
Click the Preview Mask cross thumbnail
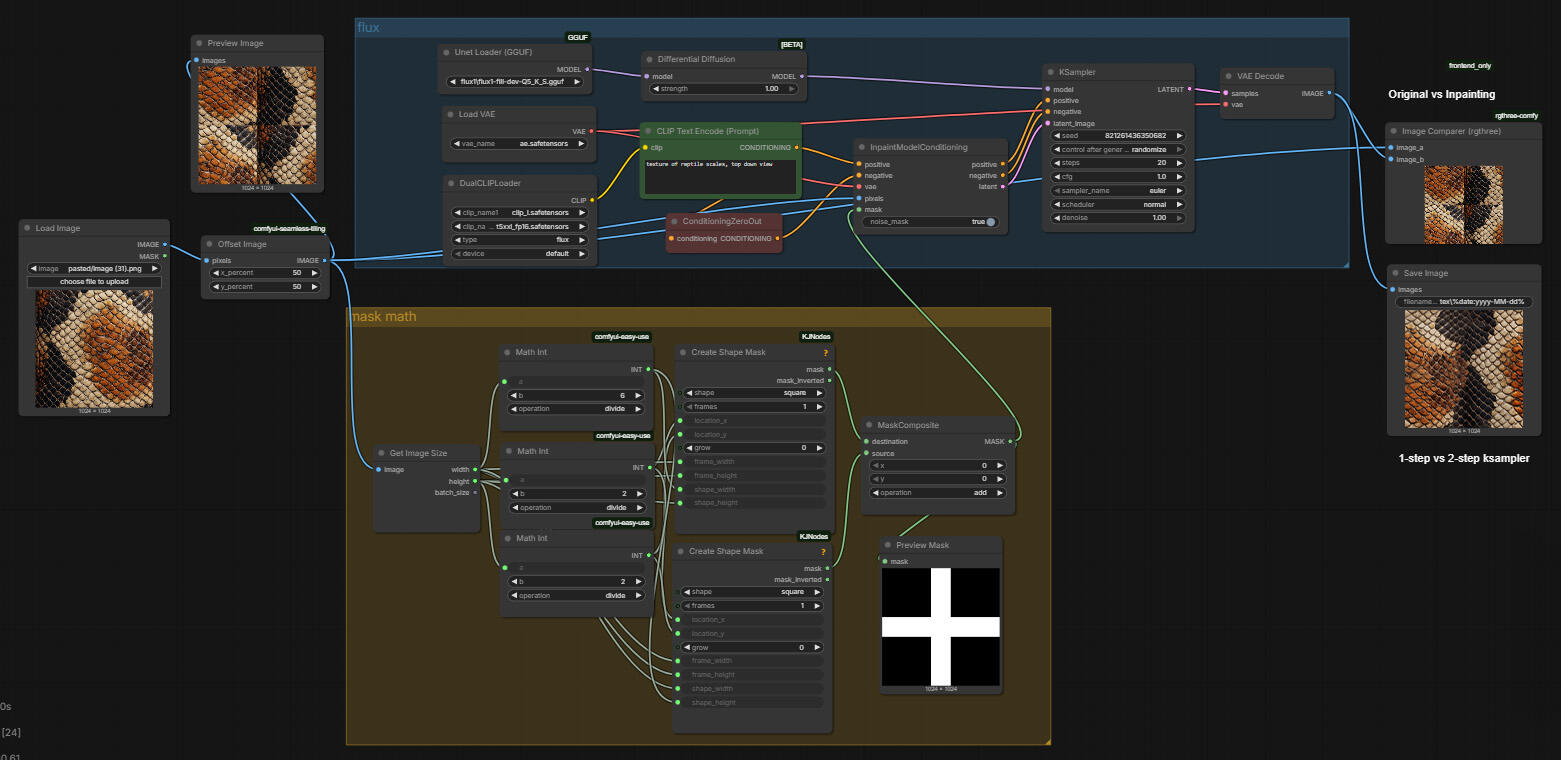pyautogui.click(x=940, y=627)
